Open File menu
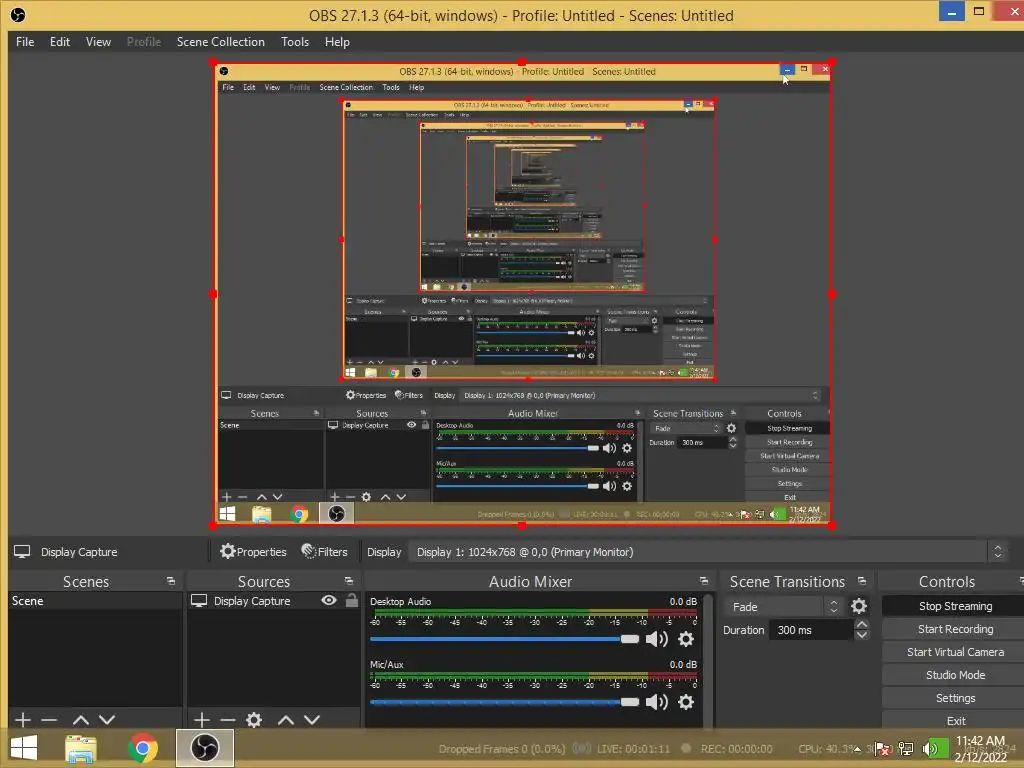Image resolution: width=1024 pixels, height=768 pixels. (25, 42)
